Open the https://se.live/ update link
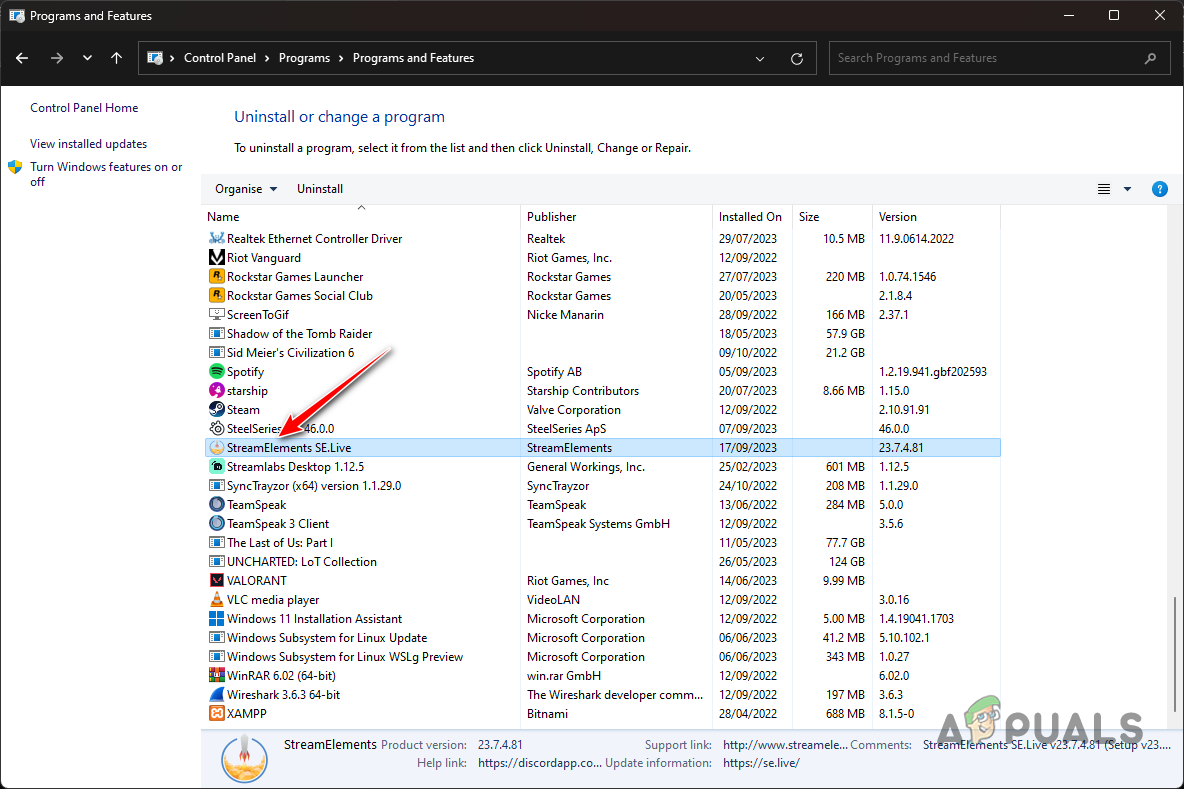Screen dimensions: 1184x789 (761, 763)
